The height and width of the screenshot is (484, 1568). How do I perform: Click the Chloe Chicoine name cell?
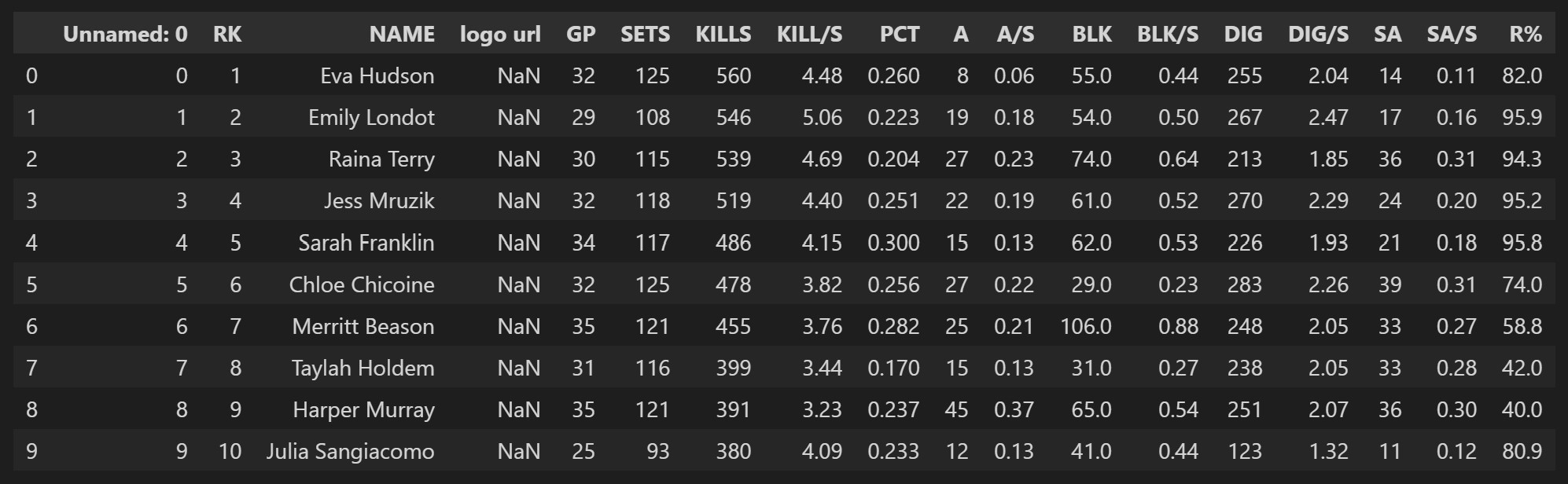(x=362, y=284)
